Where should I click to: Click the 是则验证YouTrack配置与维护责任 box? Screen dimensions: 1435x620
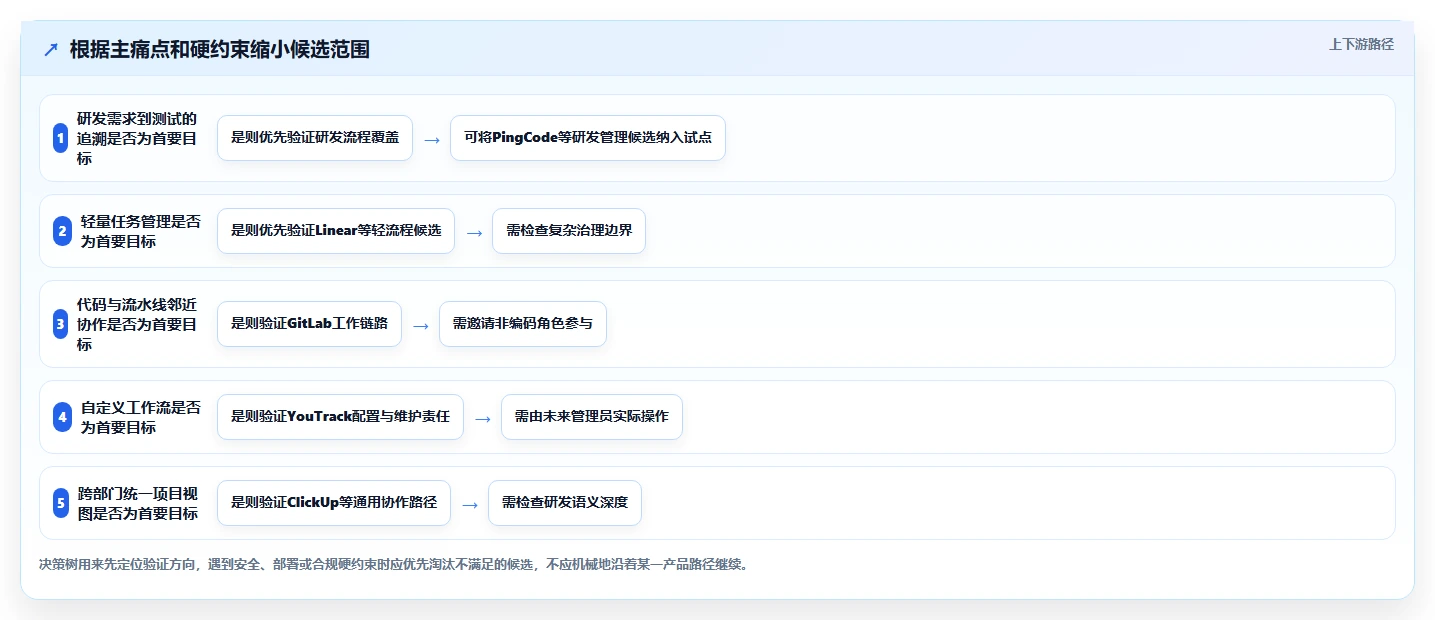[x=340, y=417]
